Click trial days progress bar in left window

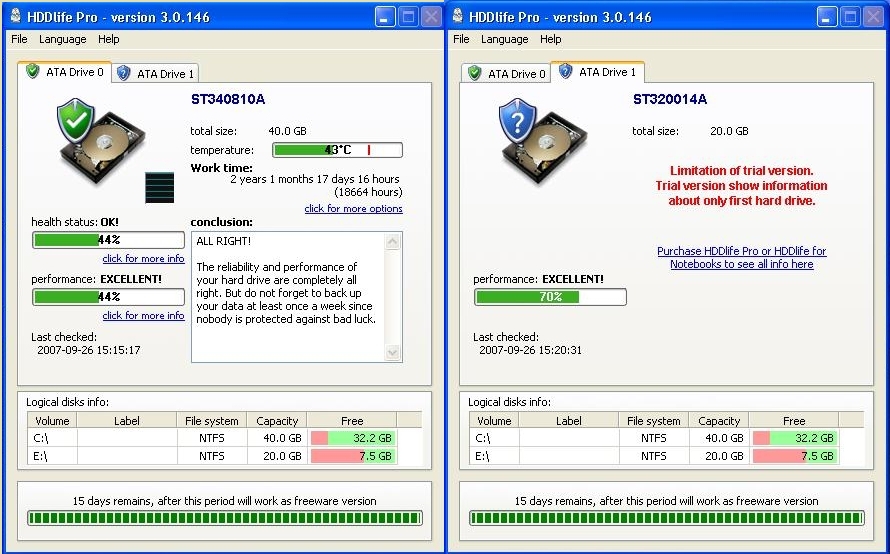click(x=225, y=518)
